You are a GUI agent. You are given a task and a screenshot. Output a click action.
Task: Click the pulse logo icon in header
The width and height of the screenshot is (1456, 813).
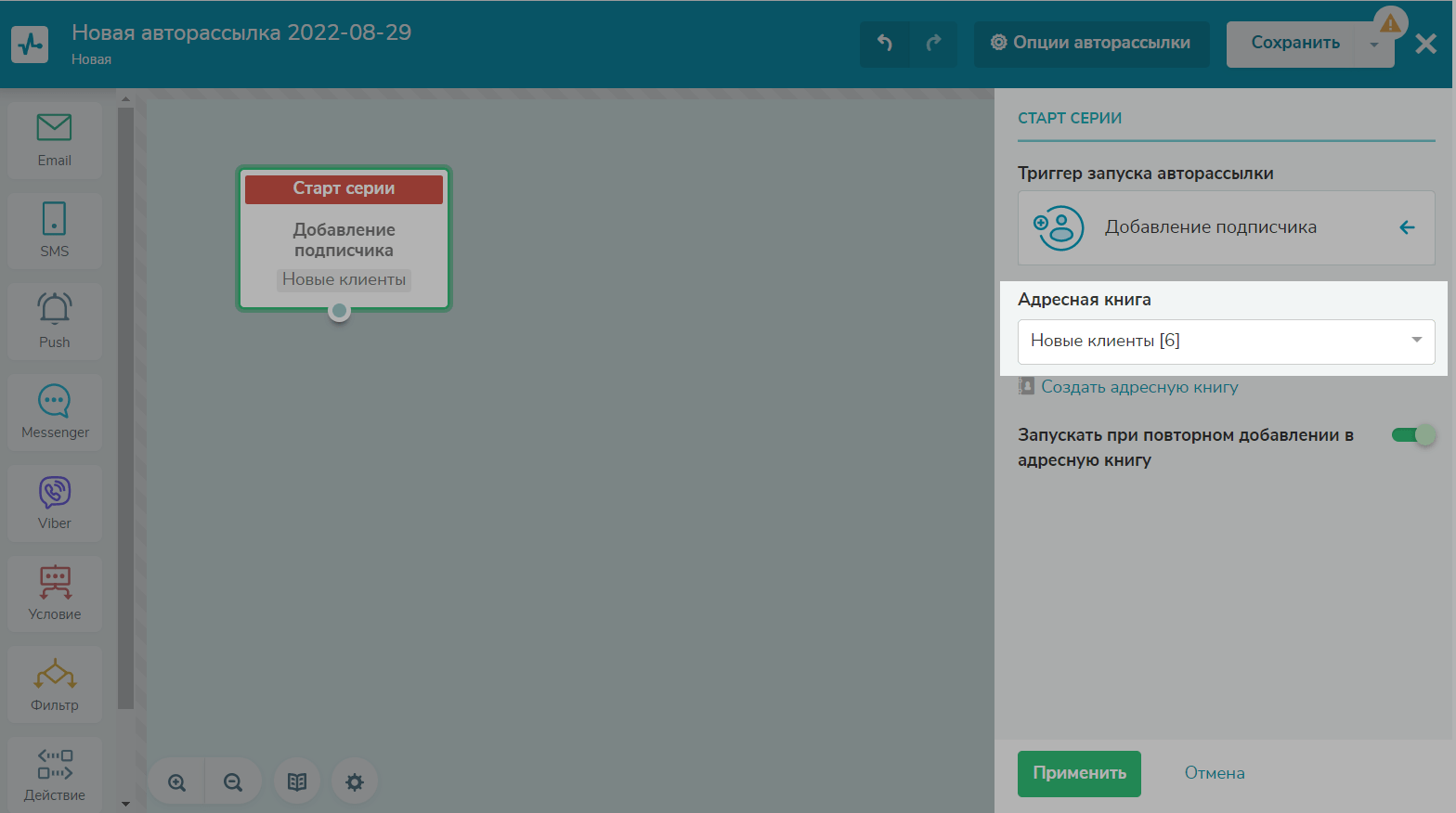(30, 44)
